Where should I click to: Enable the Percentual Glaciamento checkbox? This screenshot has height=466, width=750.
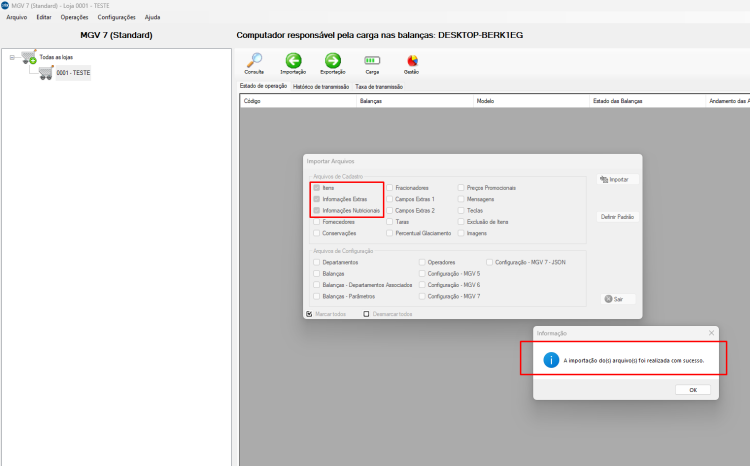[x=390, y=233]
